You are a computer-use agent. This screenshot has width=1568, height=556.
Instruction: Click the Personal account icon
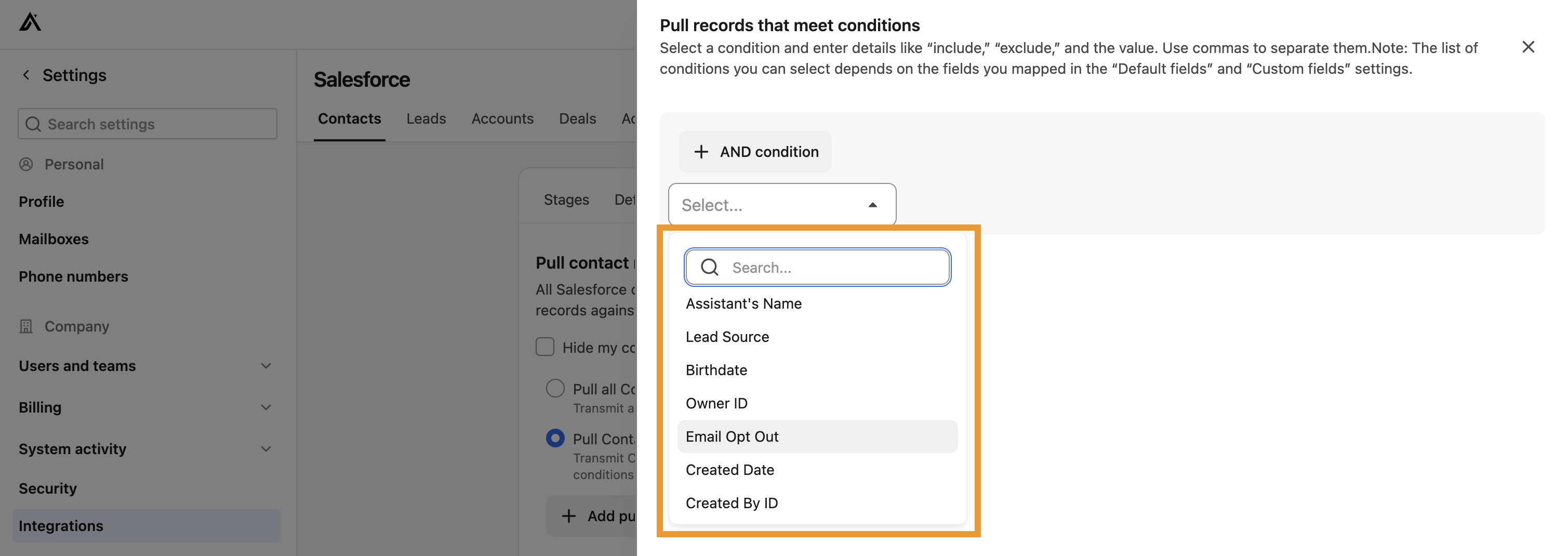[x=26, y=164]
